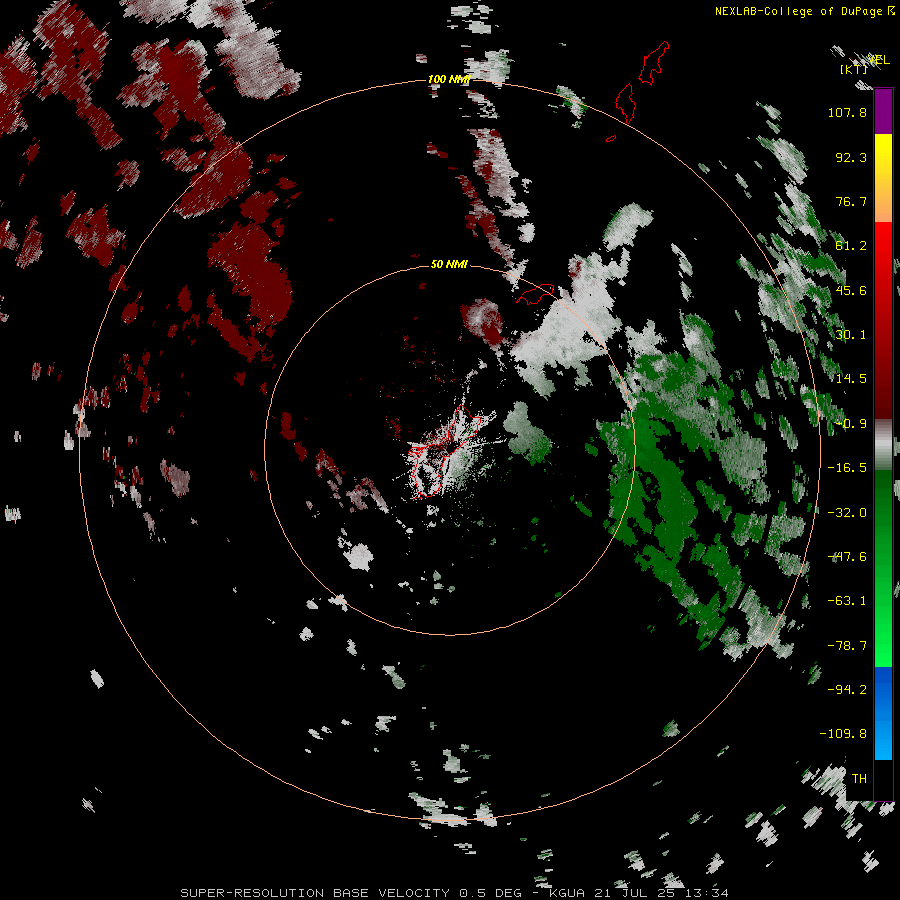Pick the bright red segment of the color bar
Screen dimensions: 900x900
tap(883, 247)
